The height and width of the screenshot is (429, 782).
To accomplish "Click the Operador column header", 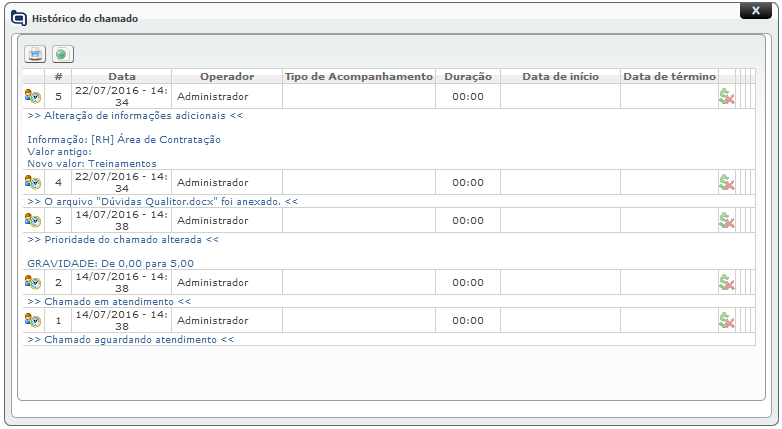I will [x=227, y=76].
